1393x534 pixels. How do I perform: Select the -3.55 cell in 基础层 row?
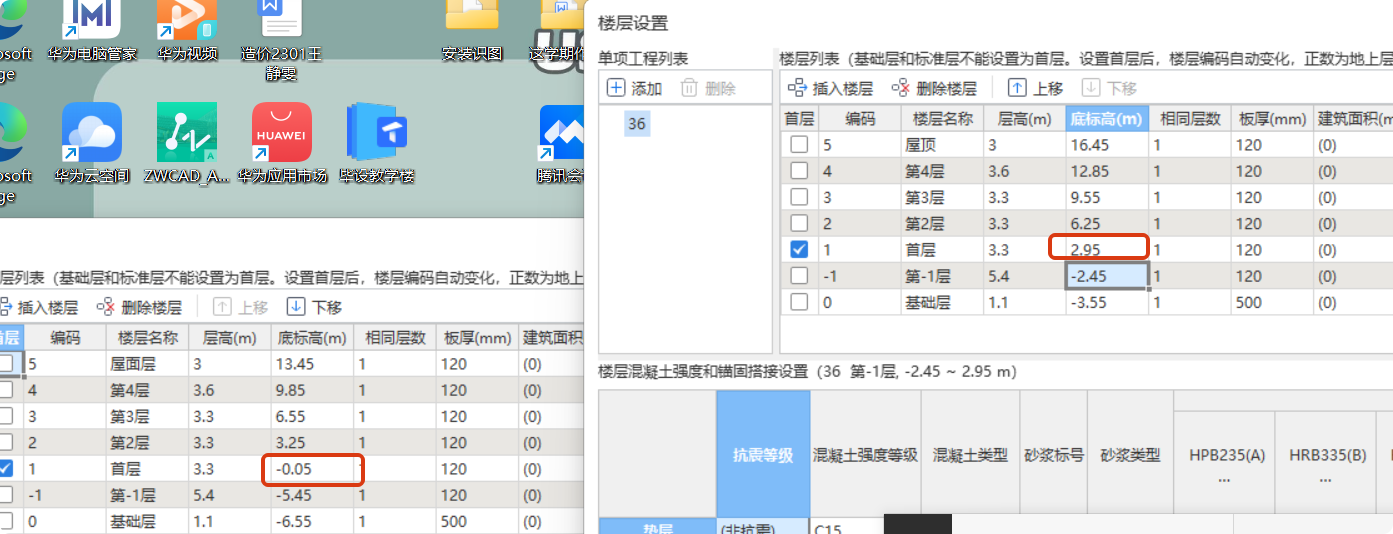1107,301
